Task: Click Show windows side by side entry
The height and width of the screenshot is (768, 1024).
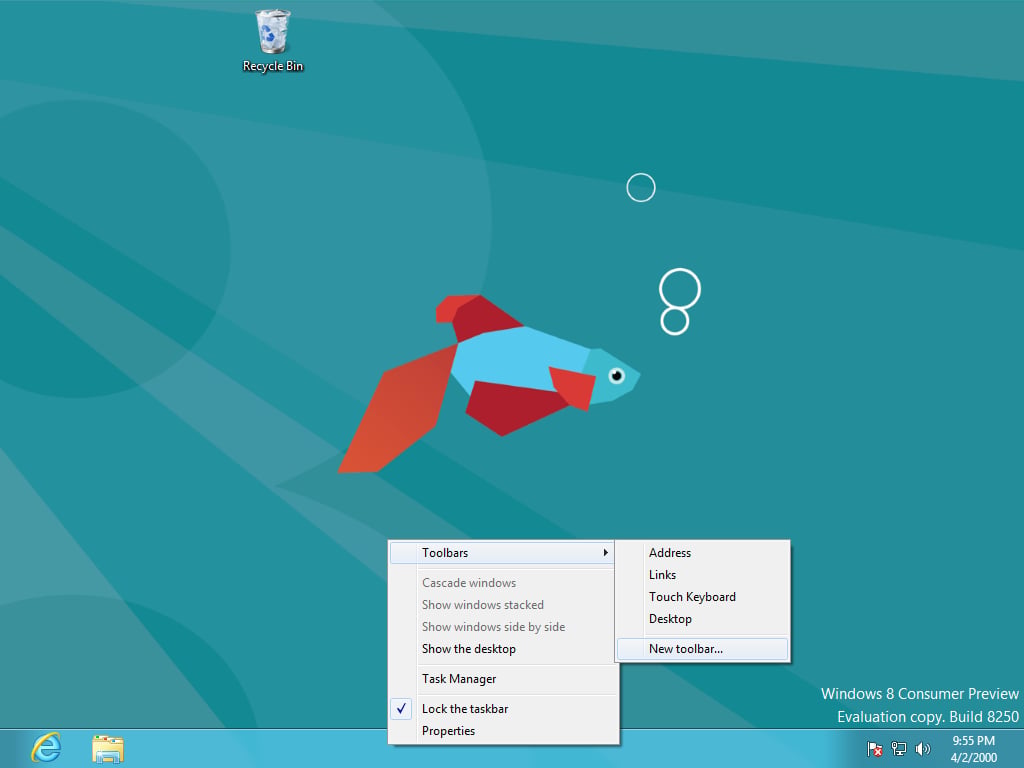Action: [x=502, y=627]
